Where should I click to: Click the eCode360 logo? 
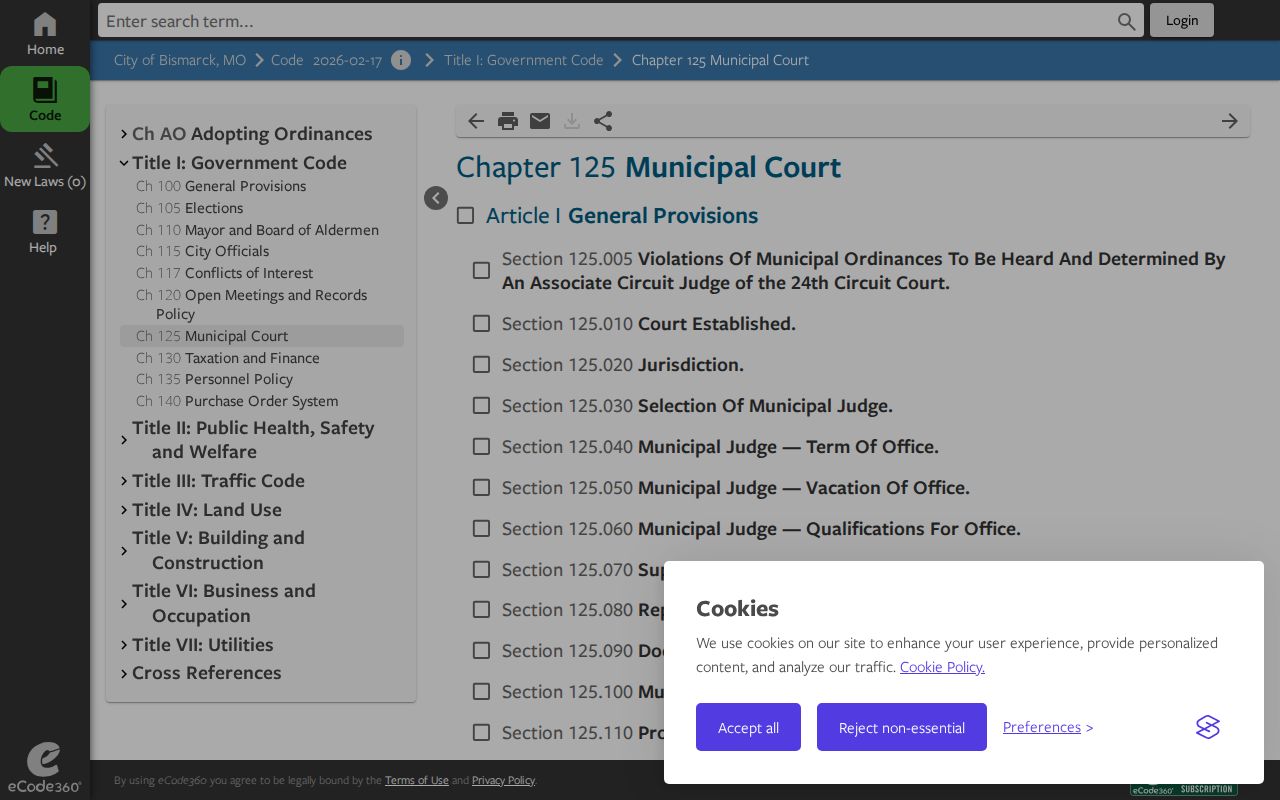click(44, 768)
